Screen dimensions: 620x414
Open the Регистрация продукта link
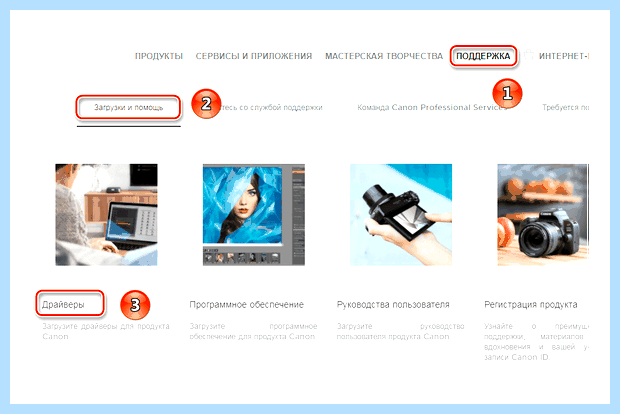point(531,305)
